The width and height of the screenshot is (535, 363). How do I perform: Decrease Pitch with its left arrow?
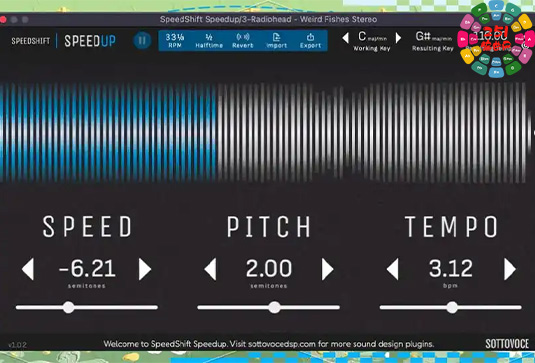210,269
